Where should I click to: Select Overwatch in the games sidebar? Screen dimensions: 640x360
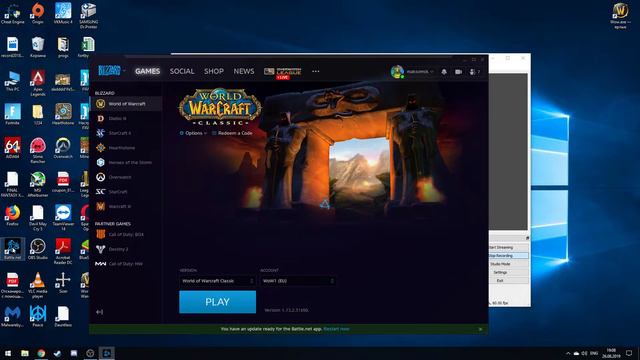click(x=126, y=177)
